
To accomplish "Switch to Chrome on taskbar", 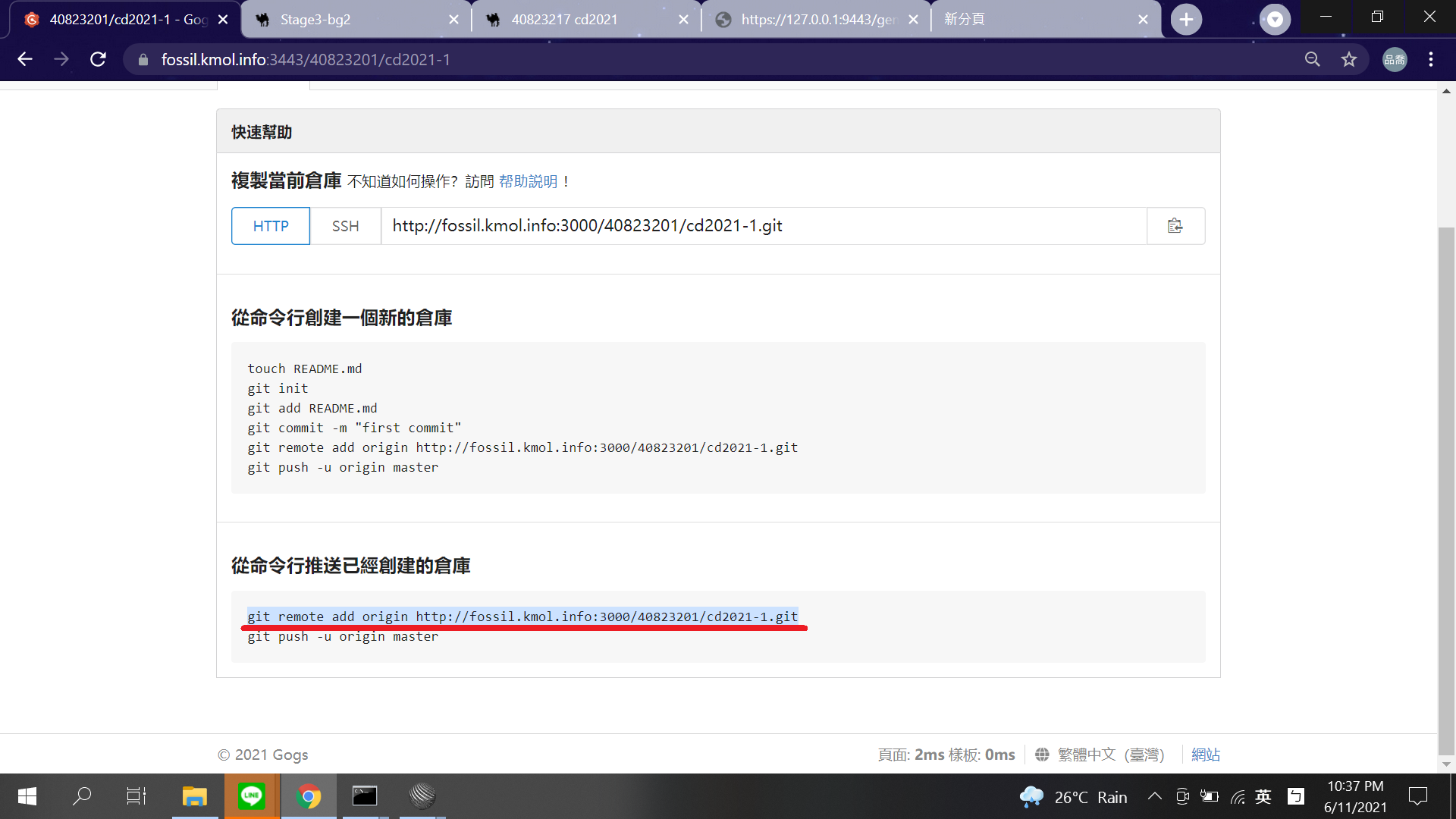I will 309,796.
